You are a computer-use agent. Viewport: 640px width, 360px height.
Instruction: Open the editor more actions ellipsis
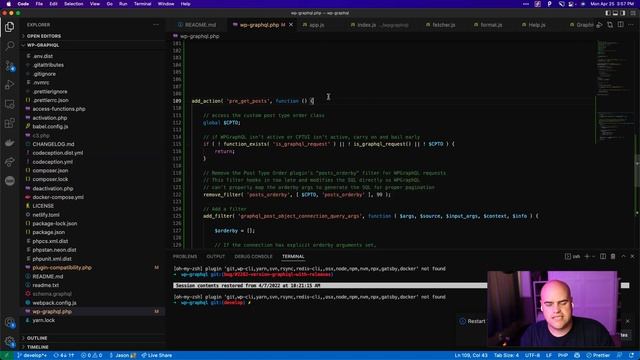631,25
